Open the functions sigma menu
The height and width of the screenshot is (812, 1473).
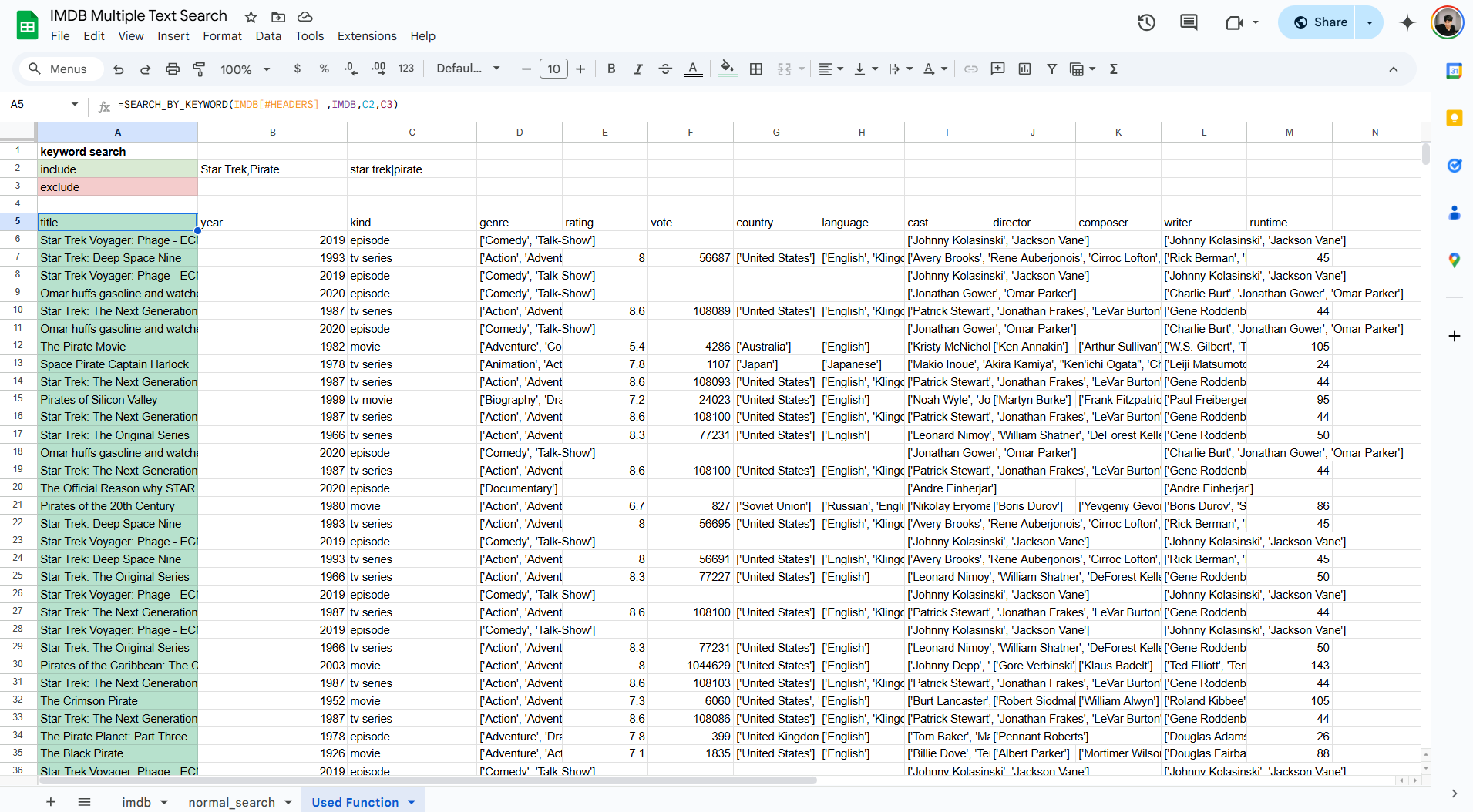1113,69
